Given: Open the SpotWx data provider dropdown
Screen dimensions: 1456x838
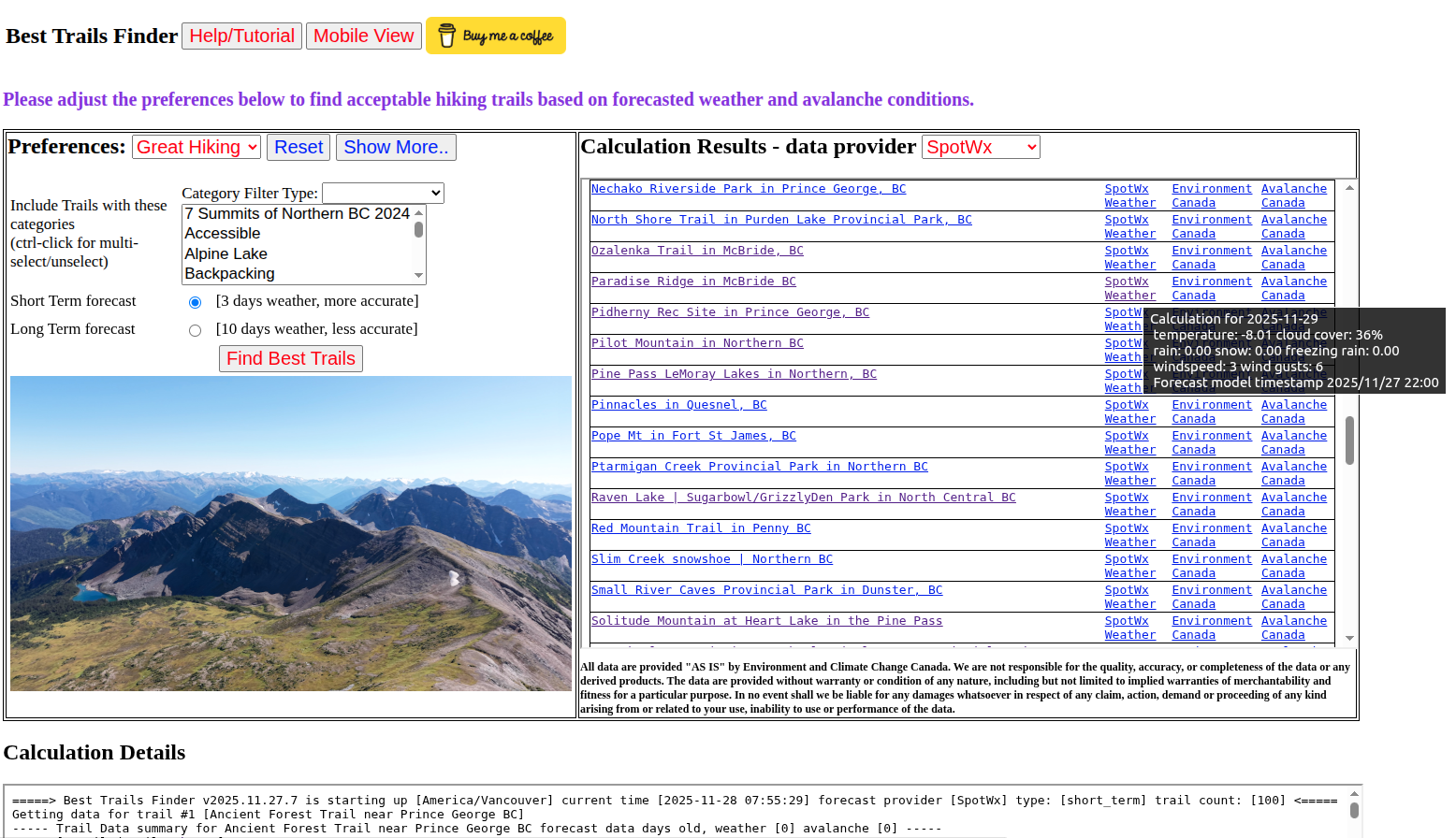Looking at the screenshot, I should 981,147.
